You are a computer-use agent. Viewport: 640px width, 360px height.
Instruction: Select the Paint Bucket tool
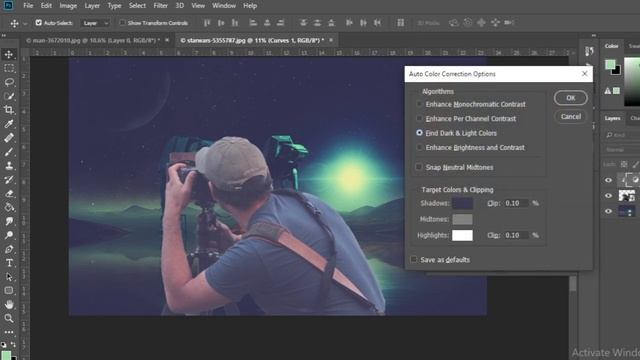[9, 207]
